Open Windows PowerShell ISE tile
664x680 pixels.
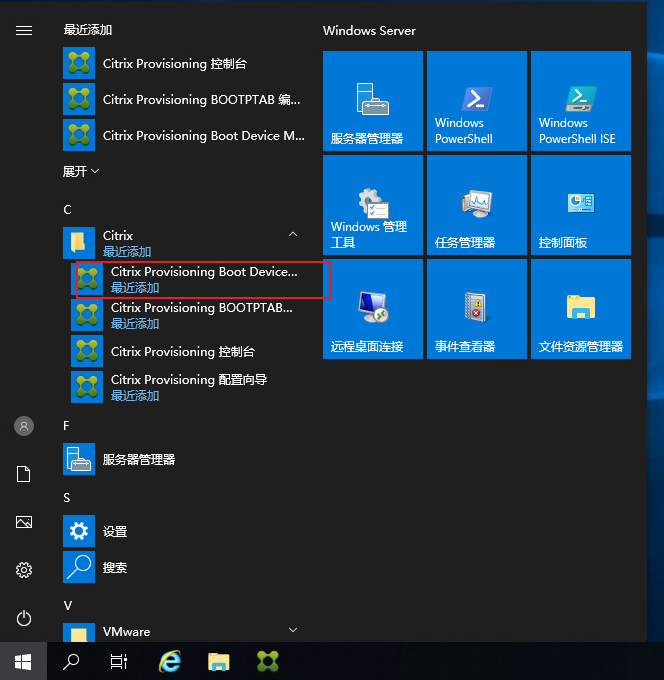580,100
